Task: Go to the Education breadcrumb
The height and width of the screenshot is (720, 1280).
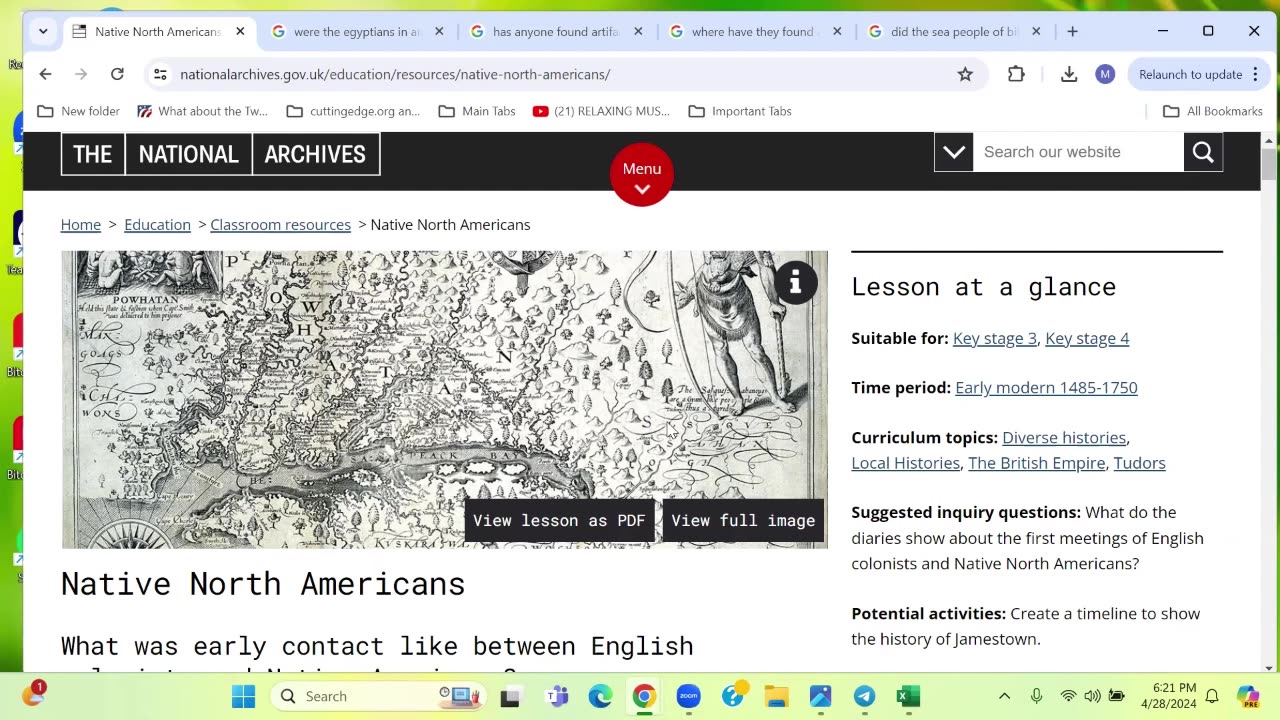Action: pyautogui.click(x=157, y=224)
